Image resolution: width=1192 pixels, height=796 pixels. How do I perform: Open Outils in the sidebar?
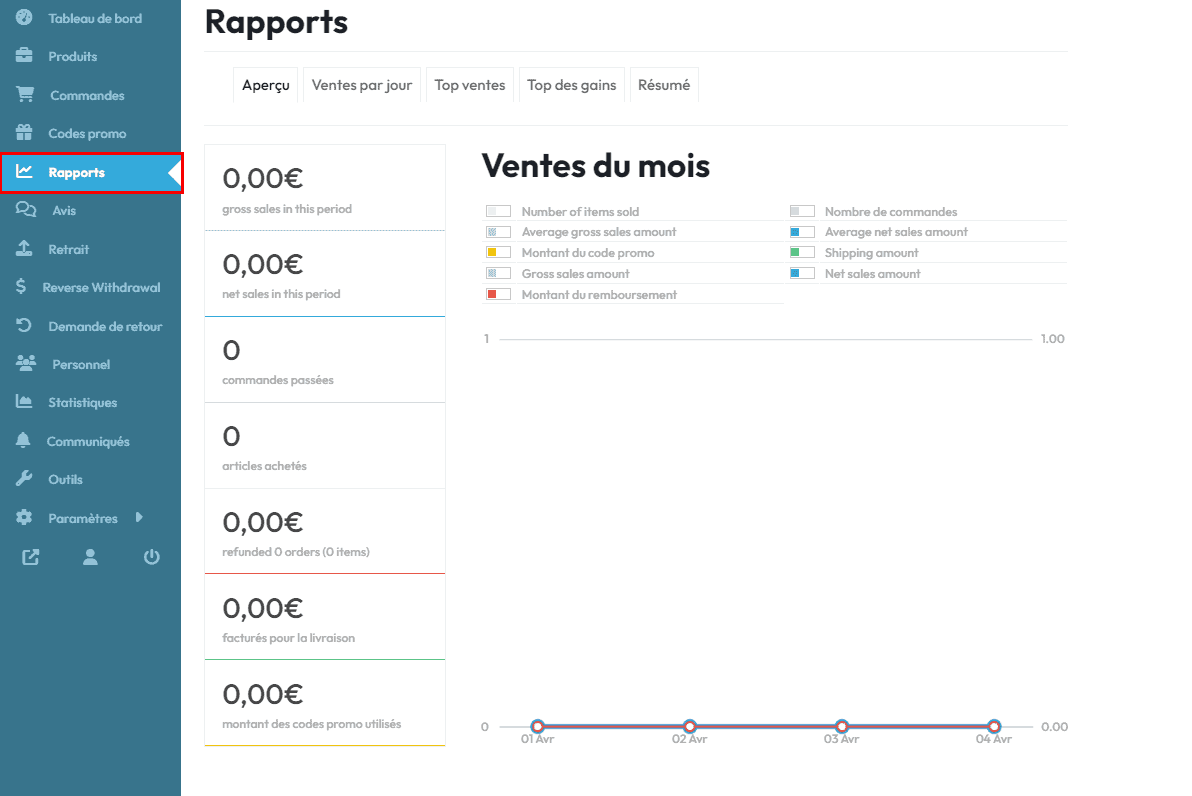coord(65,479)
